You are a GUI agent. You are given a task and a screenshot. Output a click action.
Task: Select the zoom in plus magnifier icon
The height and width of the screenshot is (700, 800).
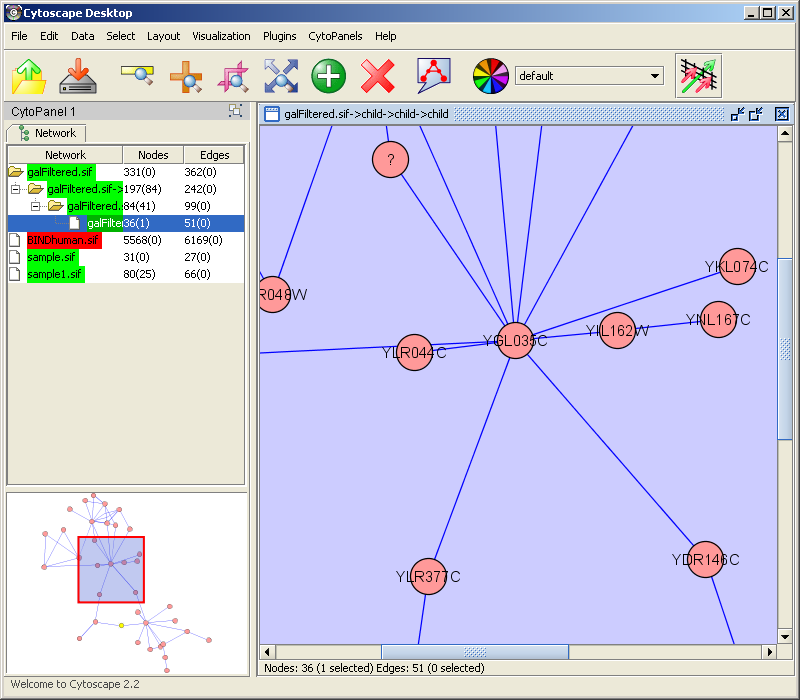click(x=186, y=77)
